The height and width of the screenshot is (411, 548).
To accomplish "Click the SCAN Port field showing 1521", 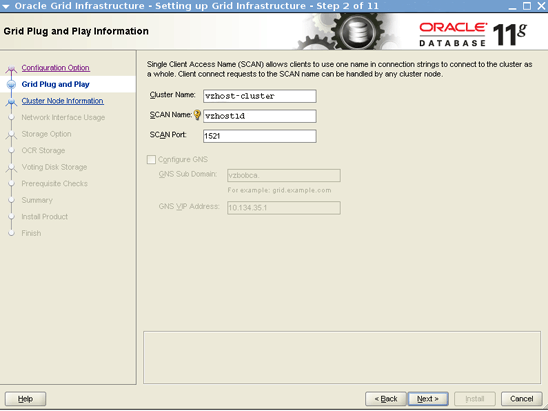I will [260, 136].
